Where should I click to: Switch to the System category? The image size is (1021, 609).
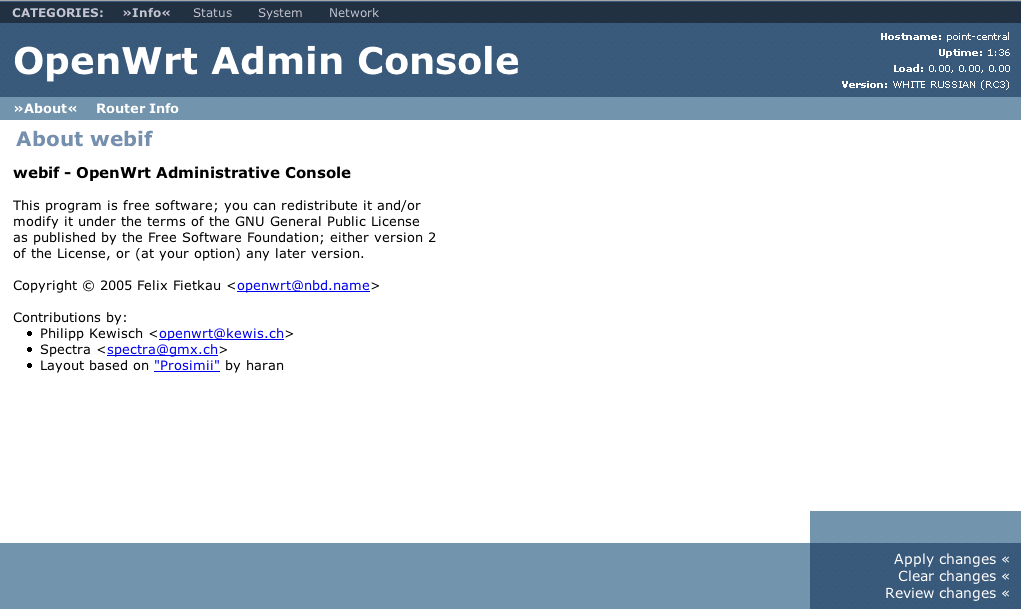coord(280,13)
